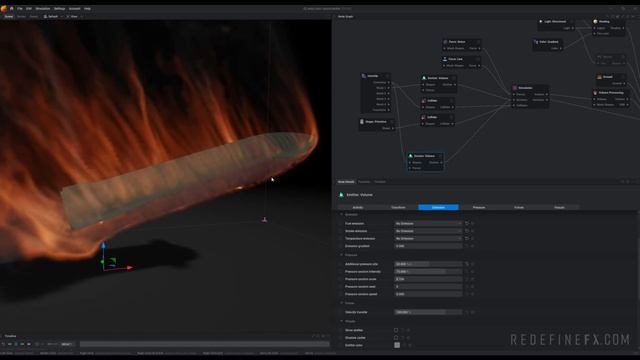640x360 pixels.
Task: Open the Help menu
Action: 87,9
